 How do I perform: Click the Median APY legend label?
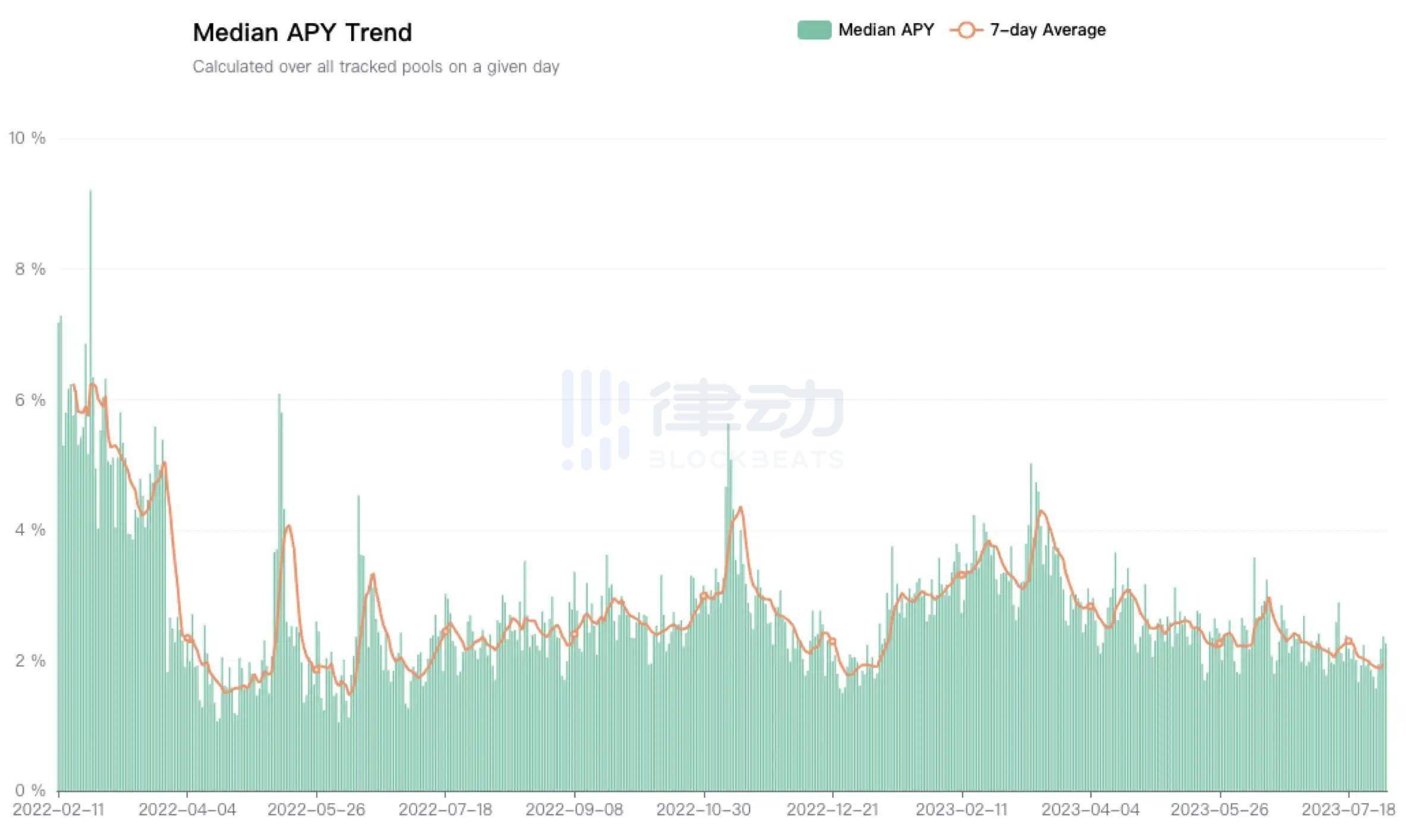pos(886,30)
